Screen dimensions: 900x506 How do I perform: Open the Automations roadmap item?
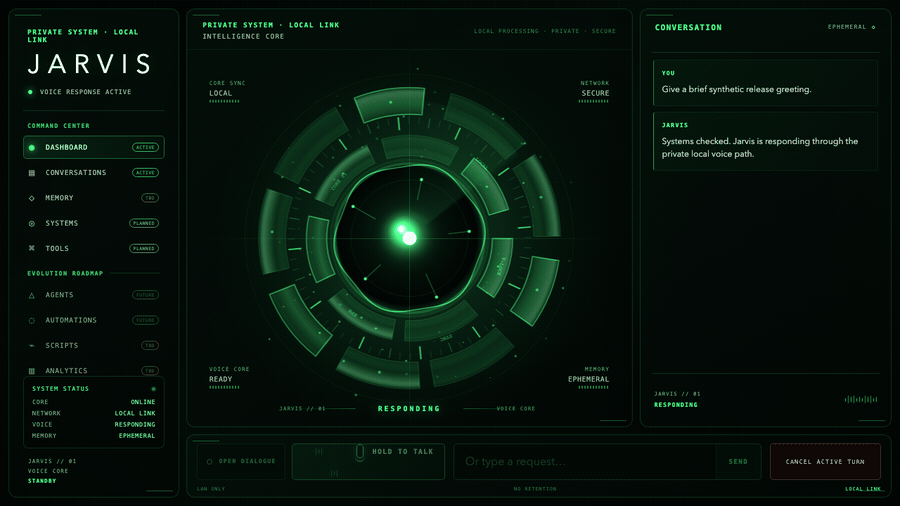[x=94, y=320]
